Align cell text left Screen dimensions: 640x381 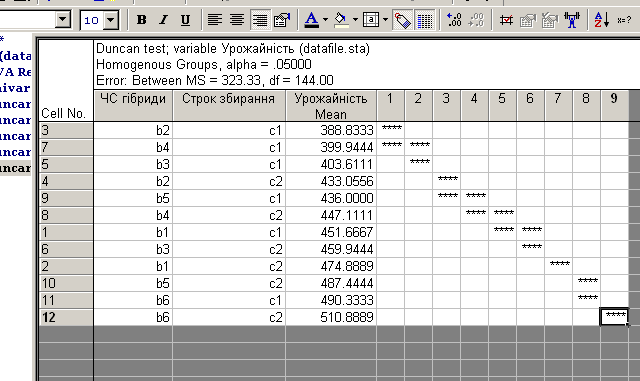215,20
